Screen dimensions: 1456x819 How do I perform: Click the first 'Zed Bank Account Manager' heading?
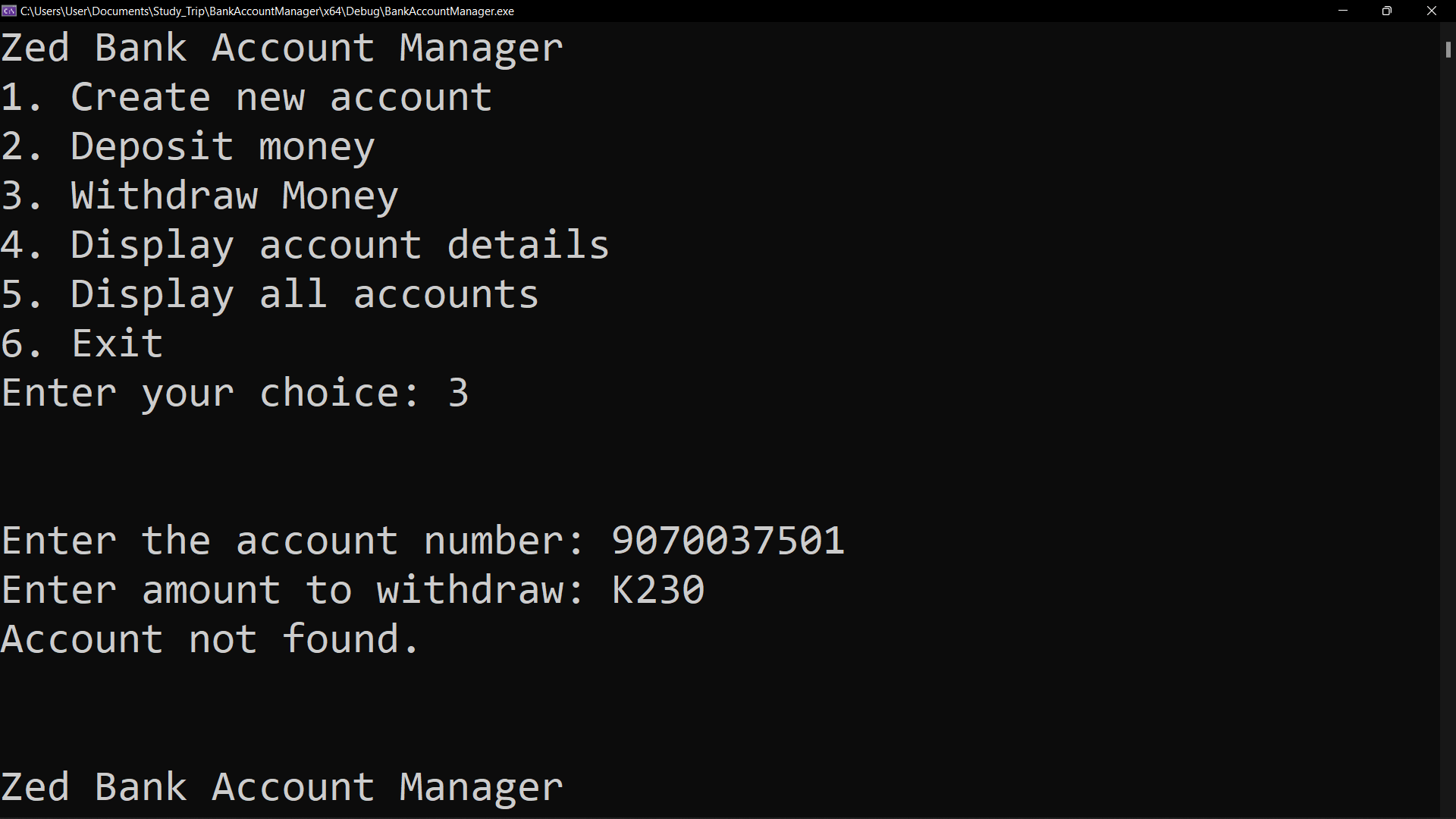tap(282, 48)
